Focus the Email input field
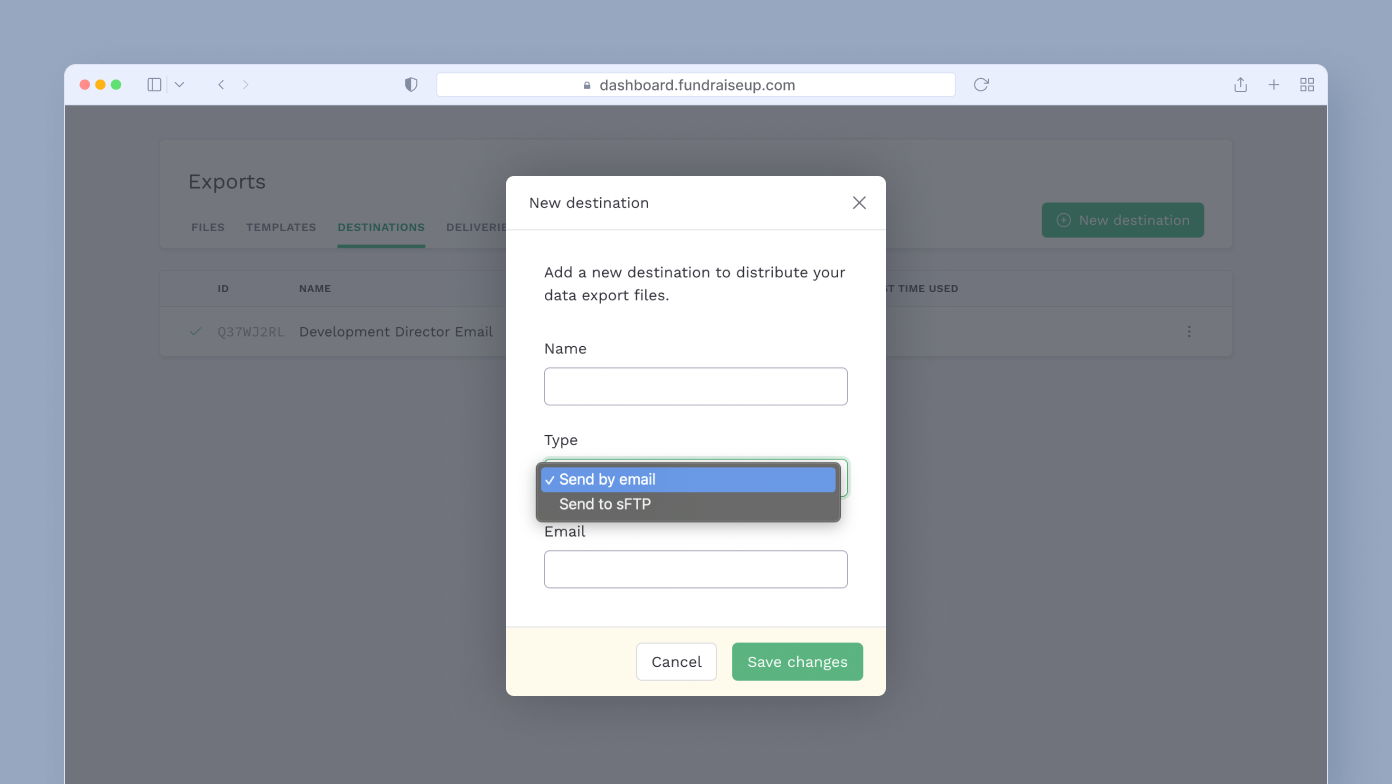1392x784 pixels. 696,569
